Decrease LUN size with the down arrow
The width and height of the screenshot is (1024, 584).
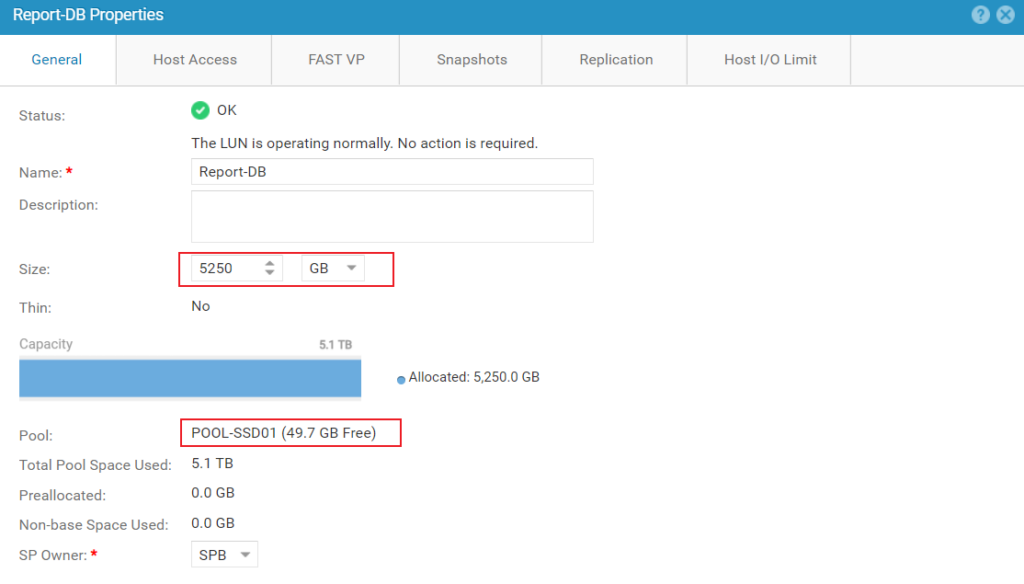(269, 273)
